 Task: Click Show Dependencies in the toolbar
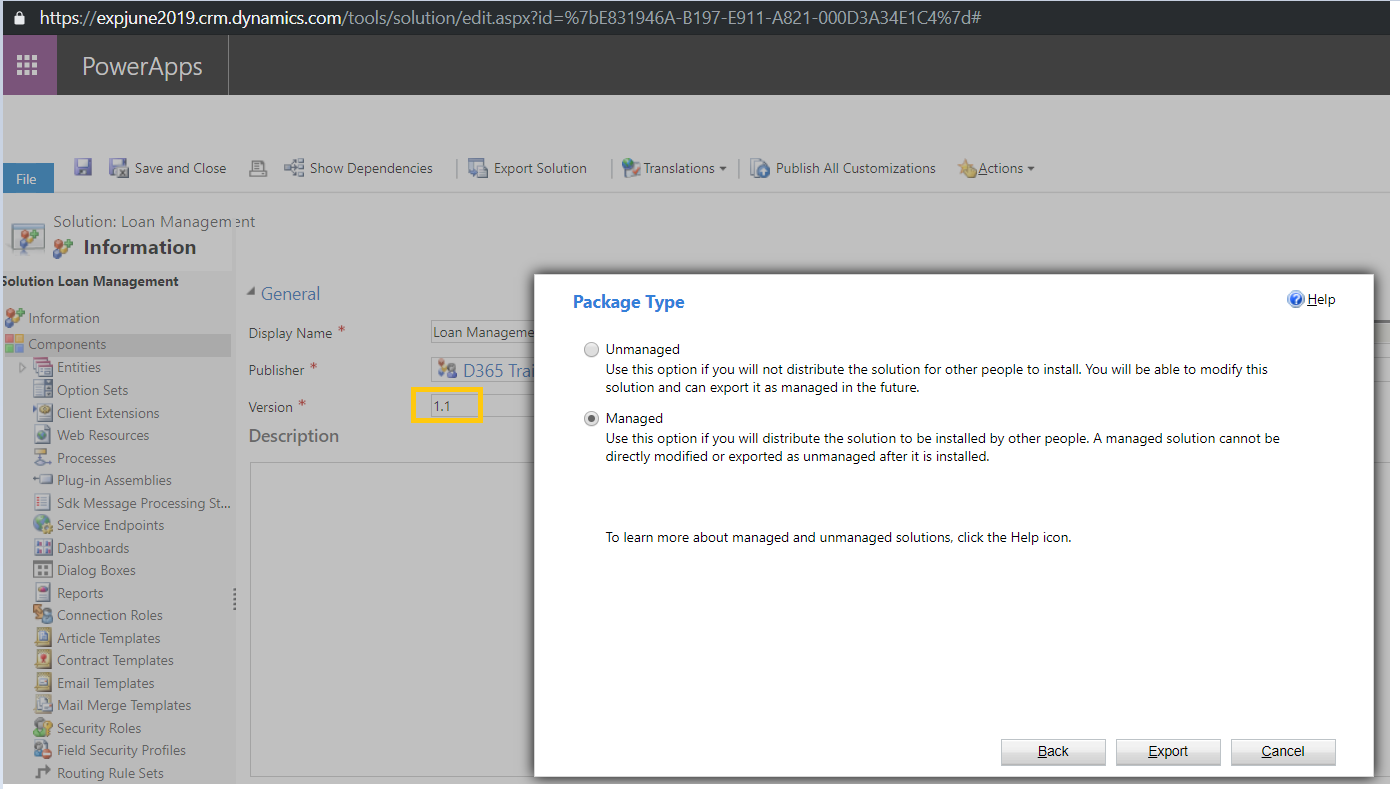[358, 168]
